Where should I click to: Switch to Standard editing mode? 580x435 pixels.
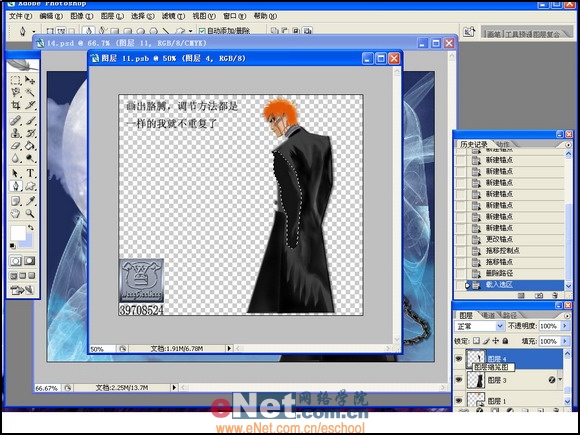16,261
